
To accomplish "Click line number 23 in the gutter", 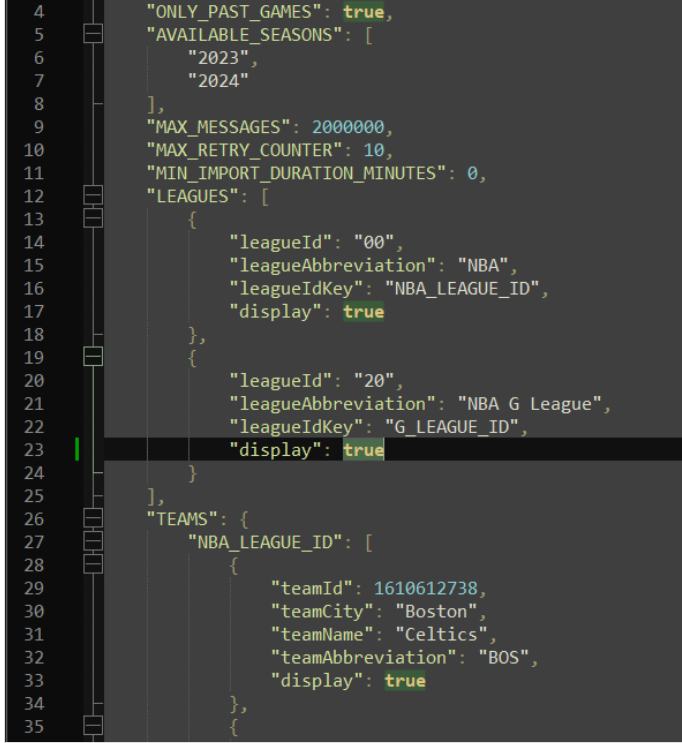I will click(34, 450).
